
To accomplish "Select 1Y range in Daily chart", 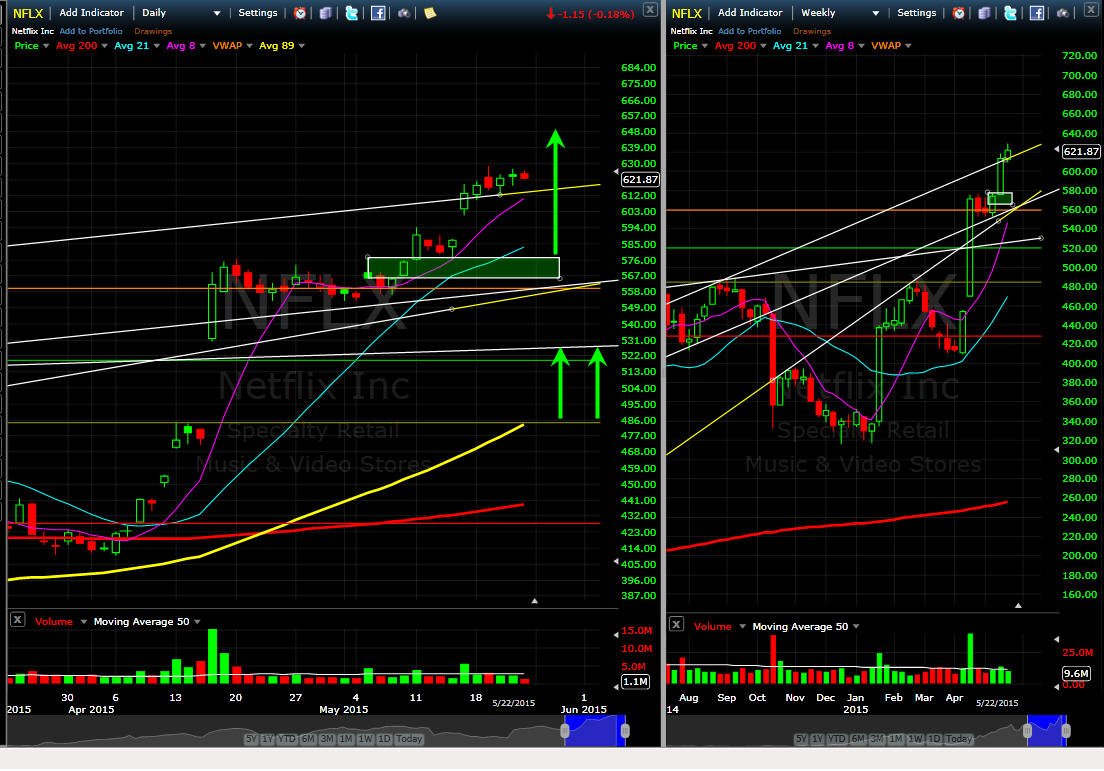I will (268, 739).
